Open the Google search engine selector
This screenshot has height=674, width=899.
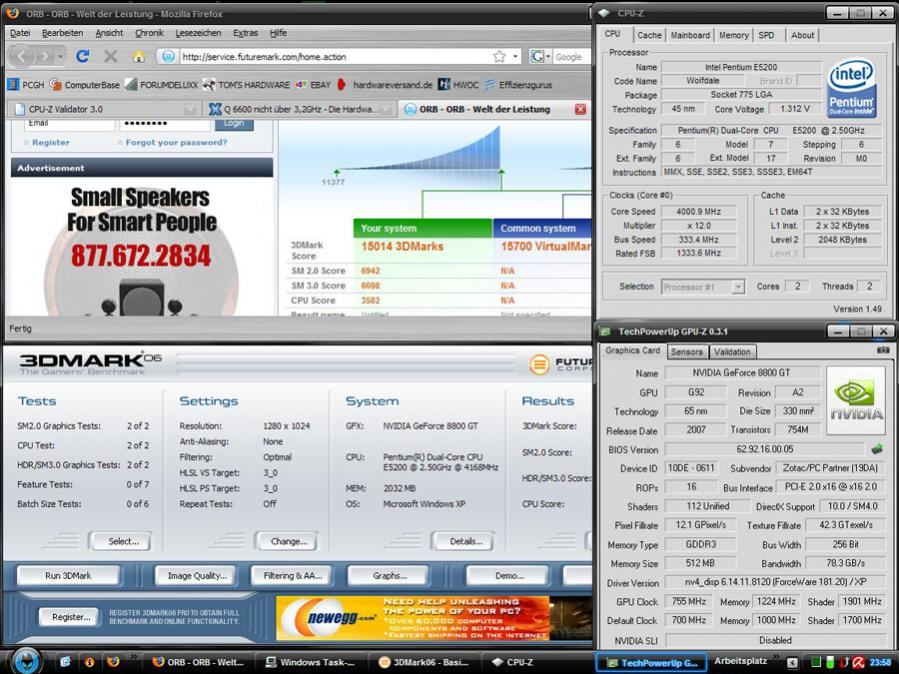coord(540,56)
